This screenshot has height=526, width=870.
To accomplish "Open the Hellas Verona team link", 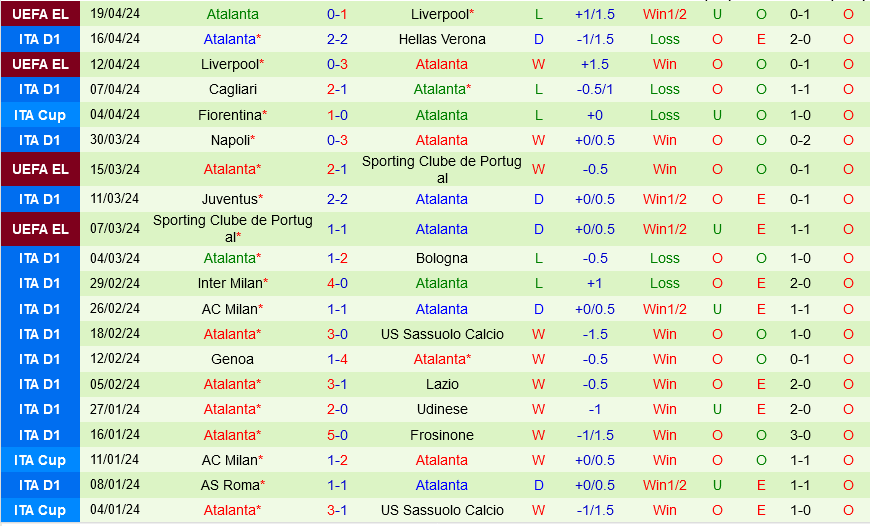I will (x=442, y=39).
